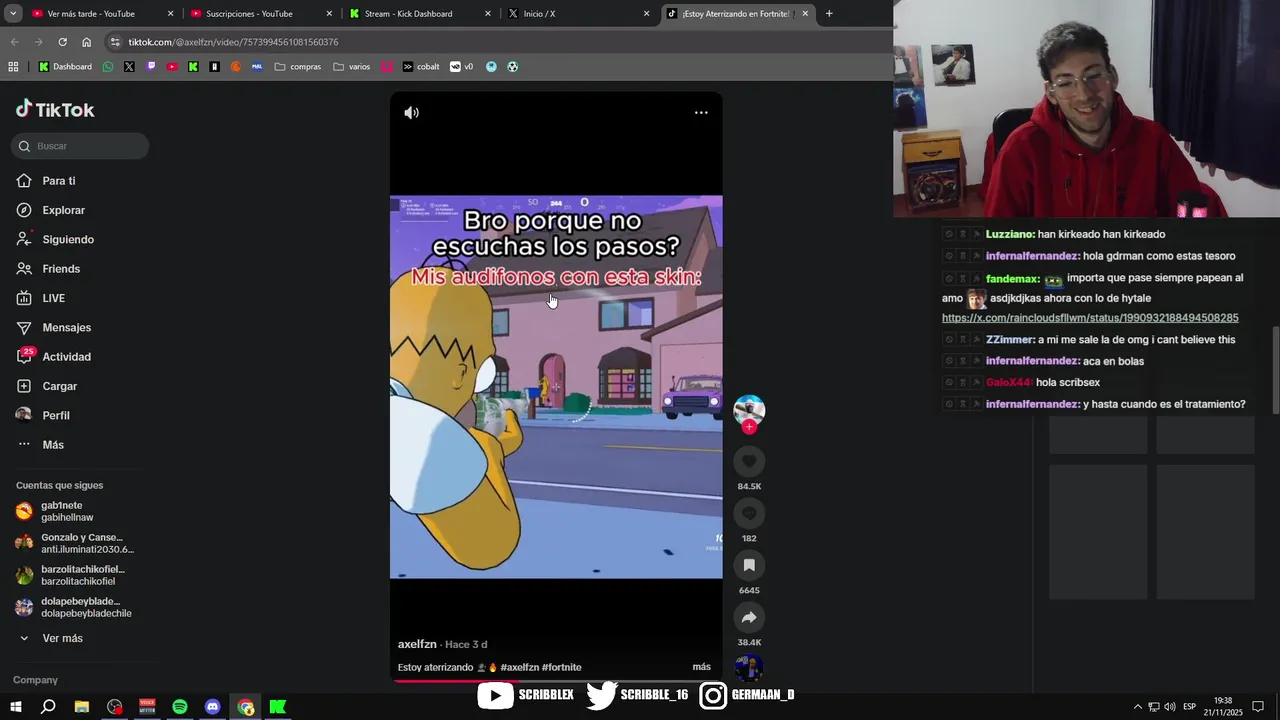Open Actividad notifications with 25 badge
This screenshot has height=720, width=1280.
point(66,357)
